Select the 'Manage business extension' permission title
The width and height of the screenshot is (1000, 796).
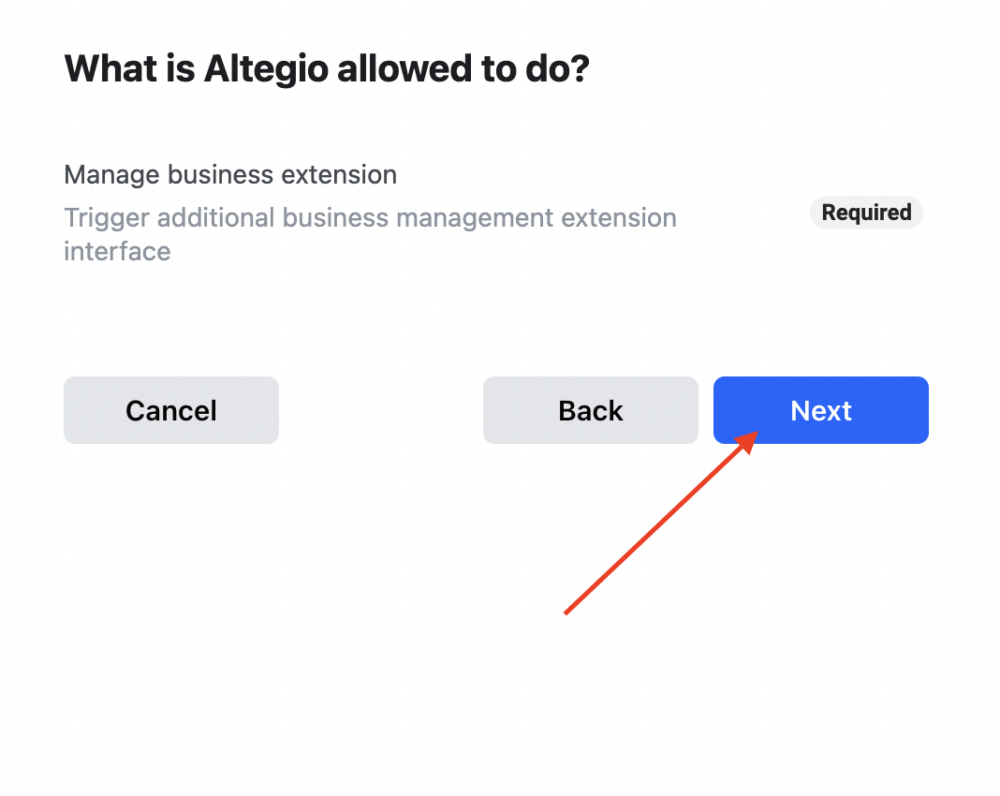230,175
